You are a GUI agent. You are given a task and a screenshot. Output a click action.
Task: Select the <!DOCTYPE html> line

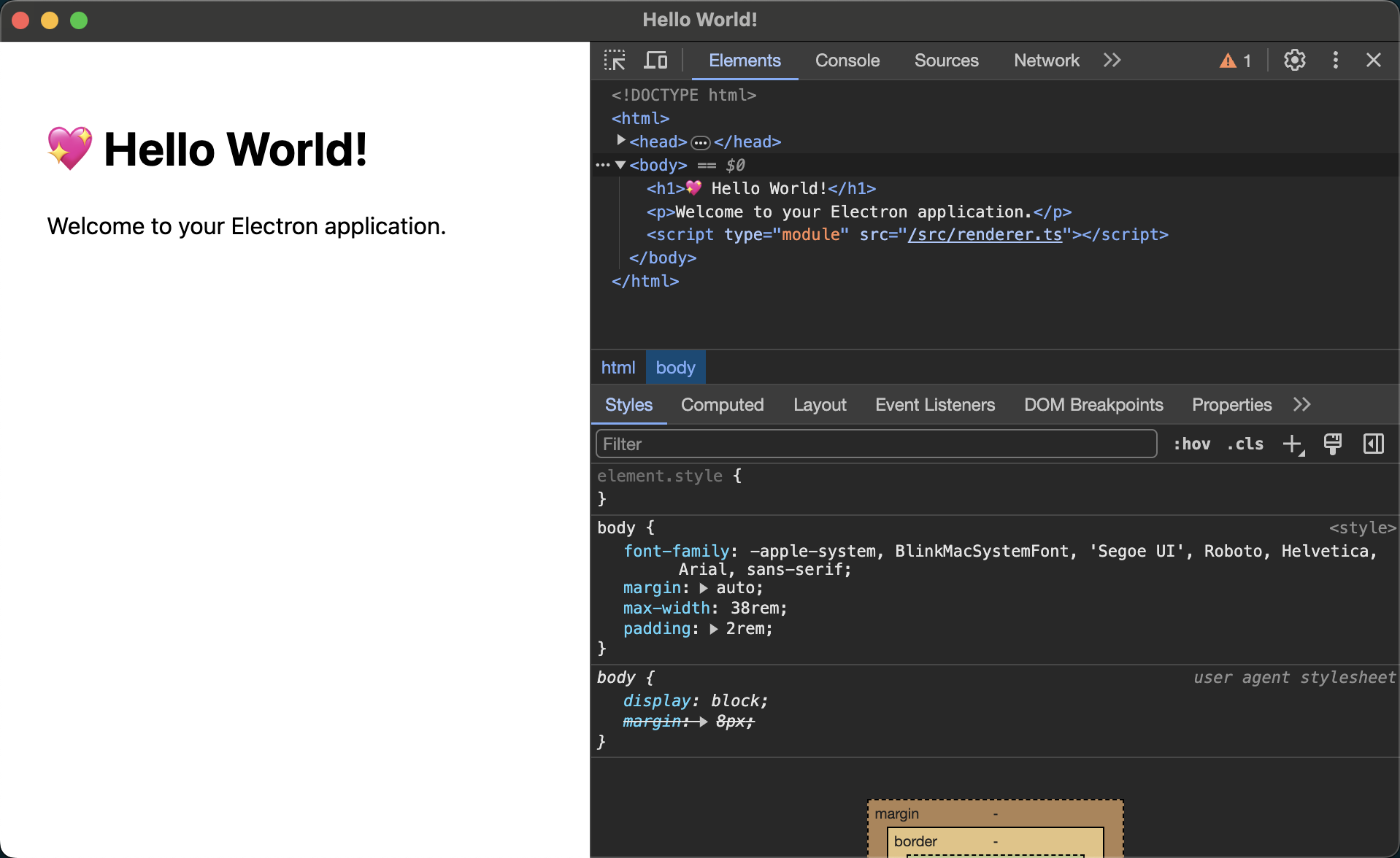[684, 95]
